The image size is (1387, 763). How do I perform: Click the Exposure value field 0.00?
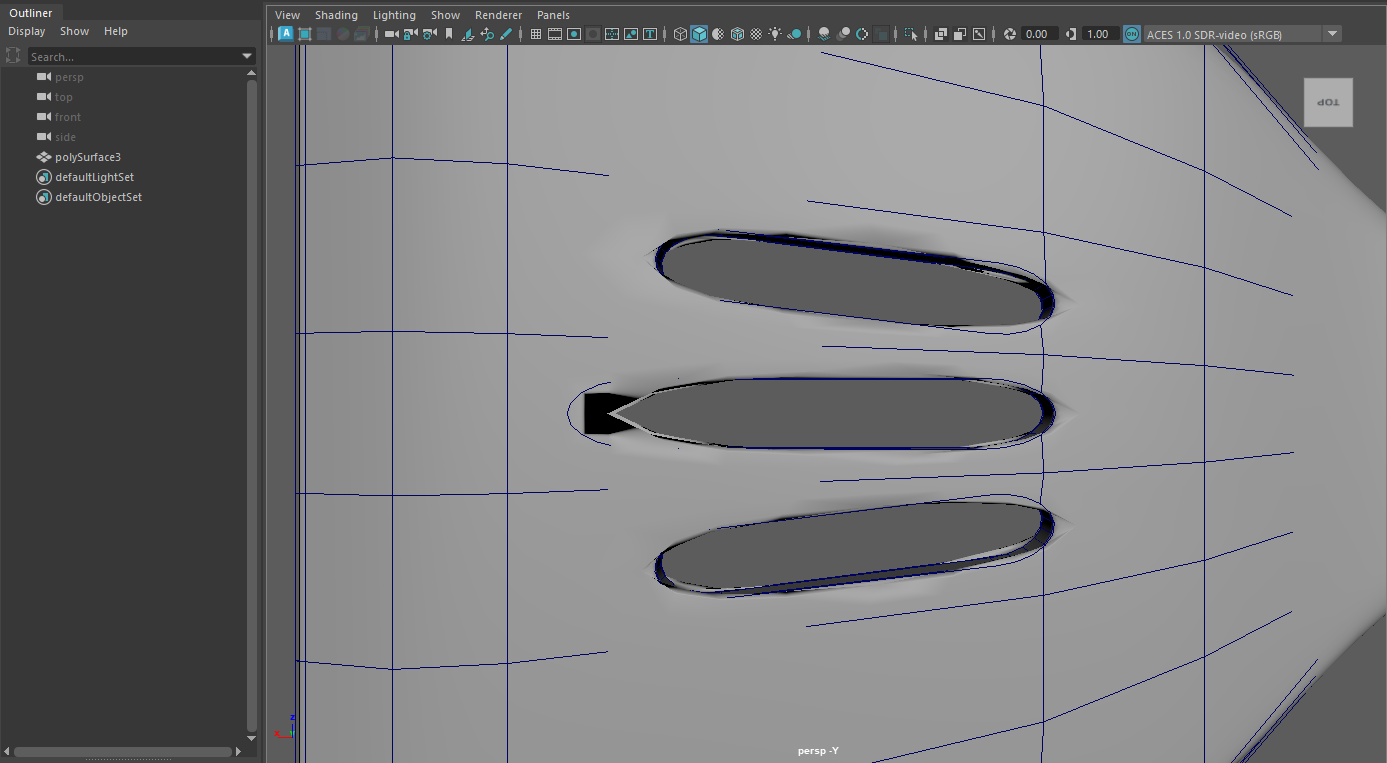click(x=1039, y=34)
